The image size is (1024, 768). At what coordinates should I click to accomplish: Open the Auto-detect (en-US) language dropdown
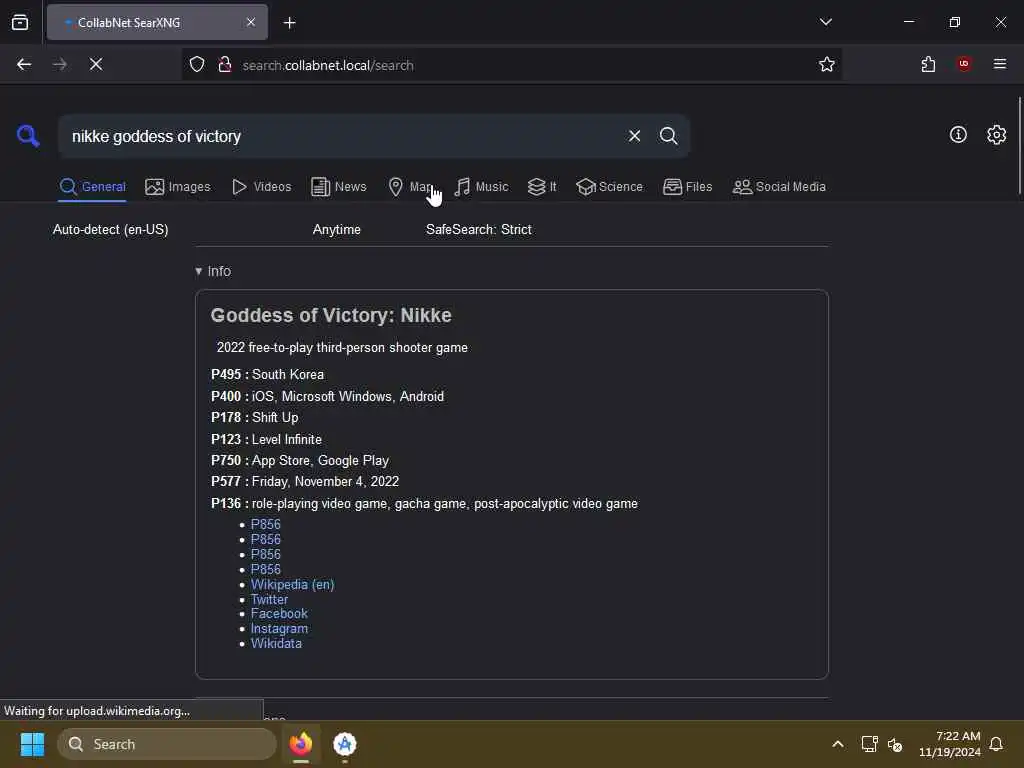(x=110, y=229)
